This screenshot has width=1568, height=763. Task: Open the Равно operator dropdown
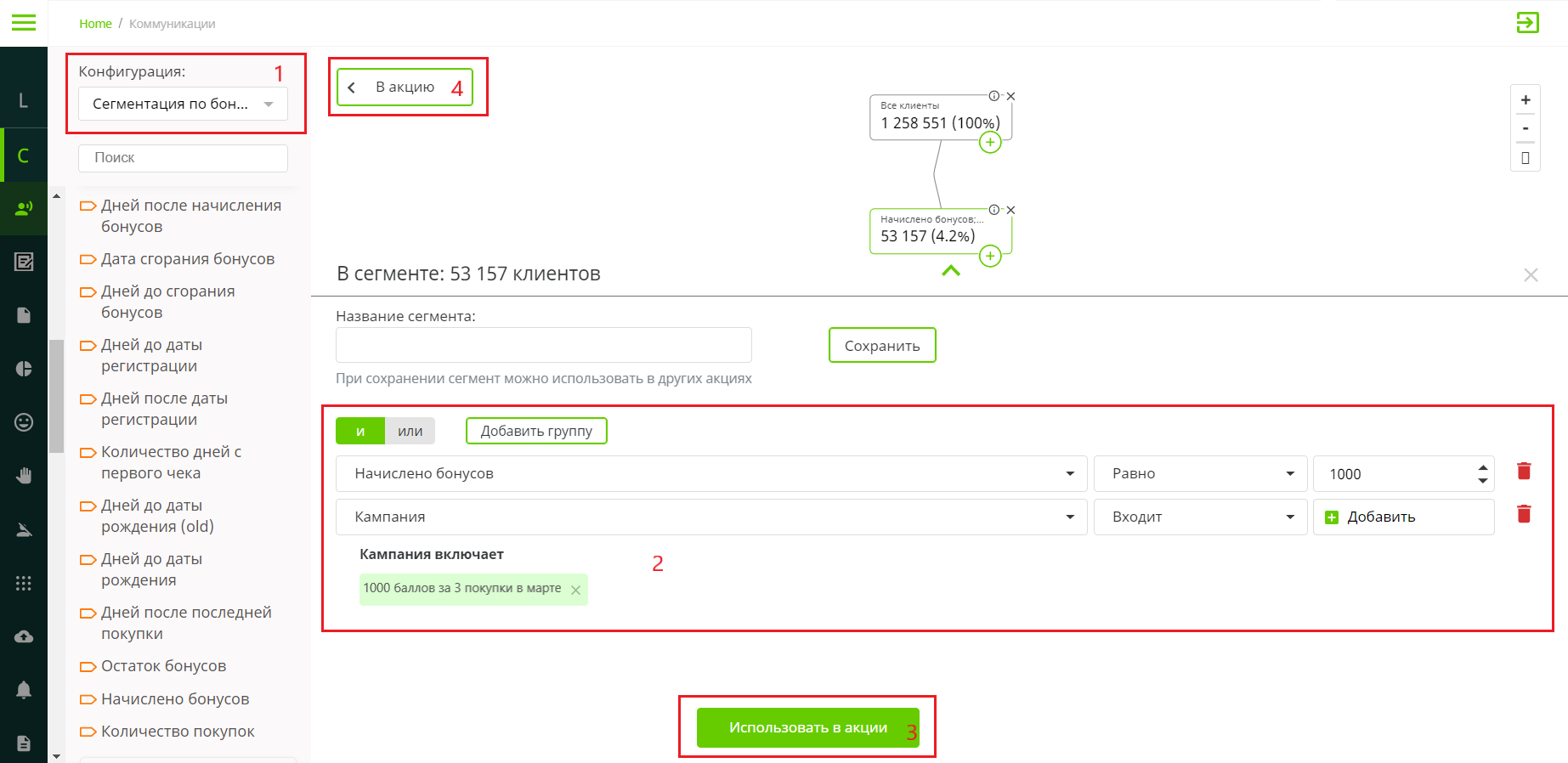(1199, 474)
